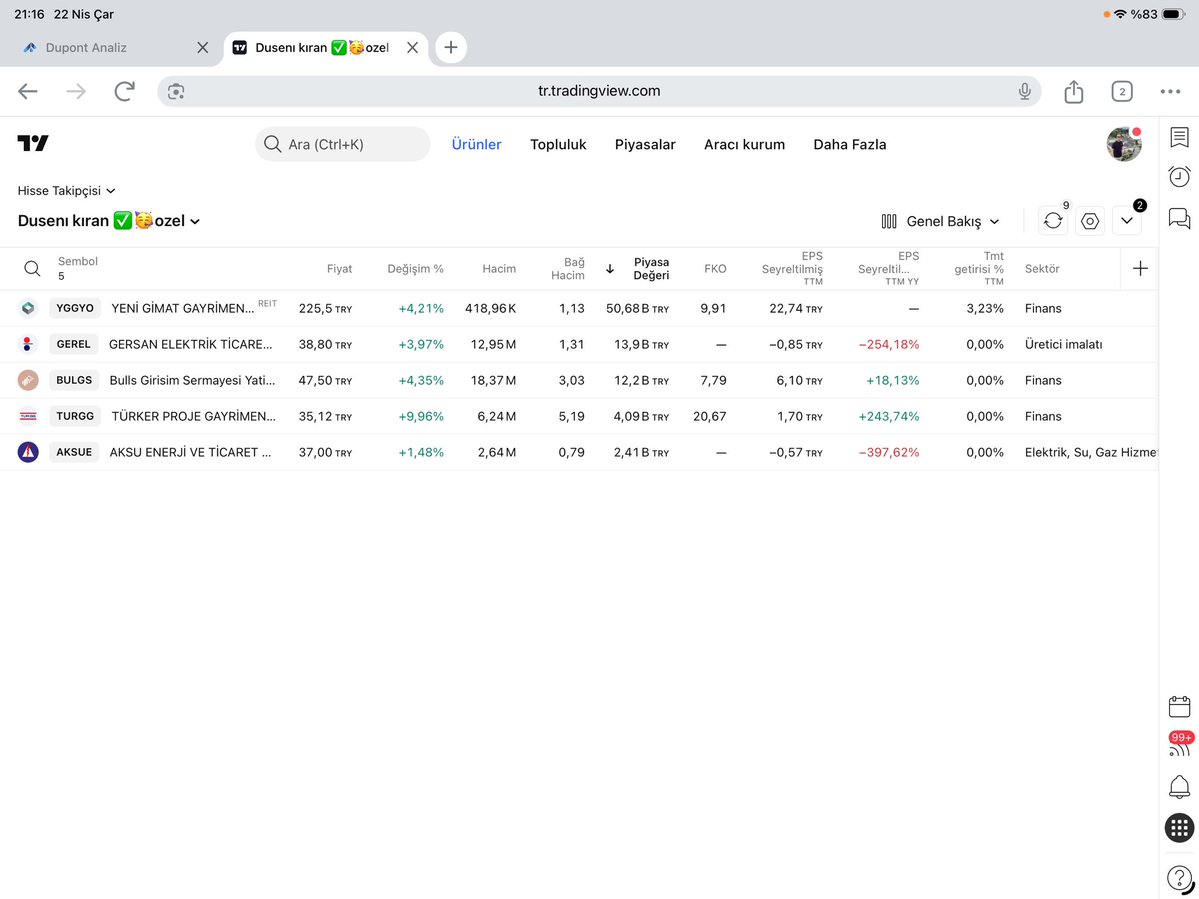
Task: Open the Aracı kurum menu
Action: click(745, 144)
